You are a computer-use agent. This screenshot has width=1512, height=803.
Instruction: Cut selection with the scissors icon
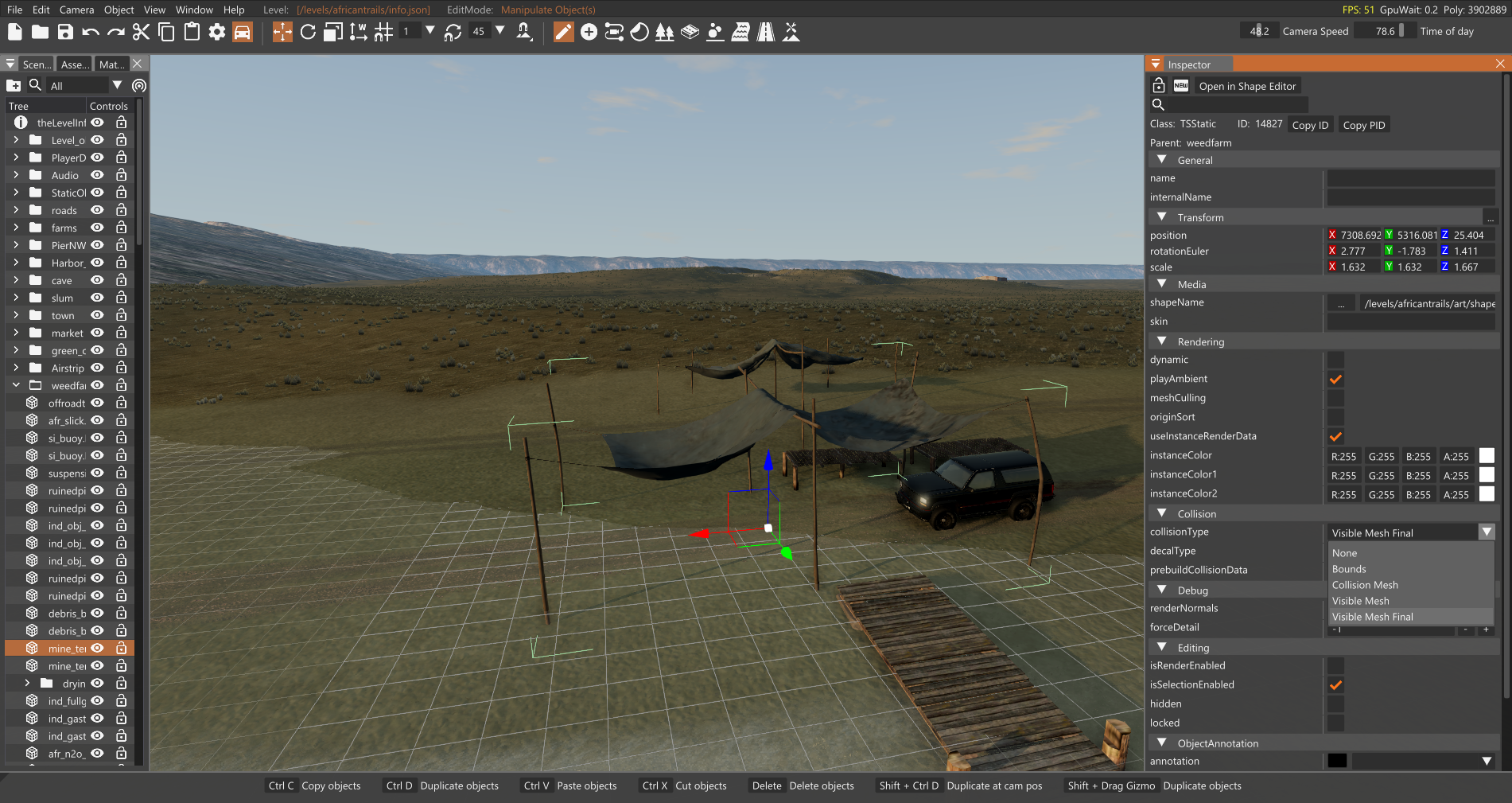(x=141, y=32)
